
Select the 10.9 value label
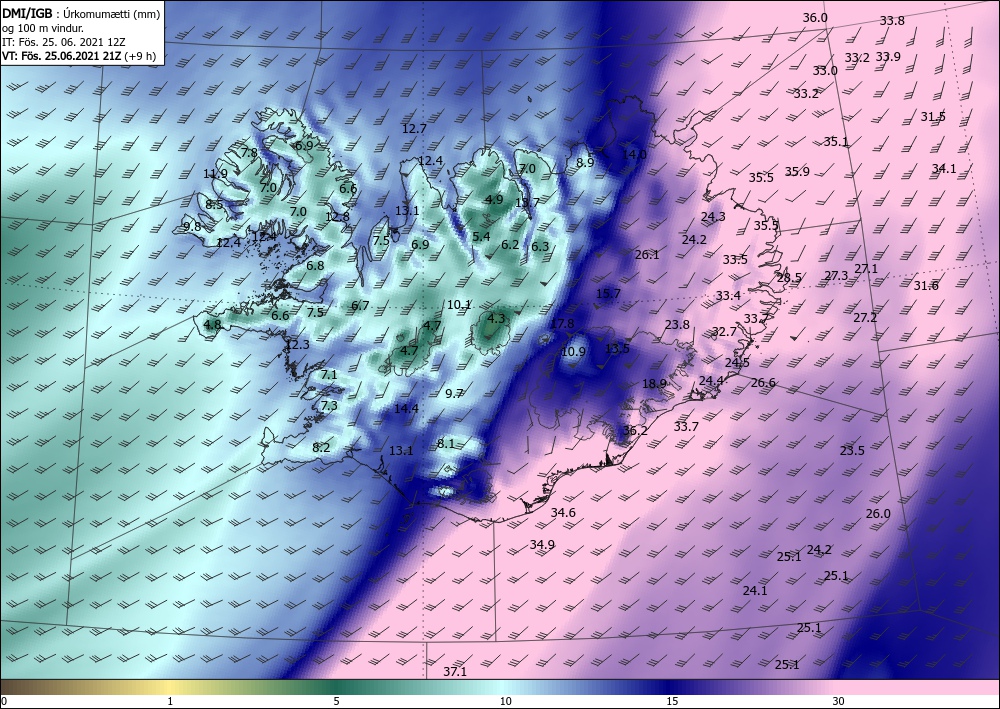coord(573,351)
